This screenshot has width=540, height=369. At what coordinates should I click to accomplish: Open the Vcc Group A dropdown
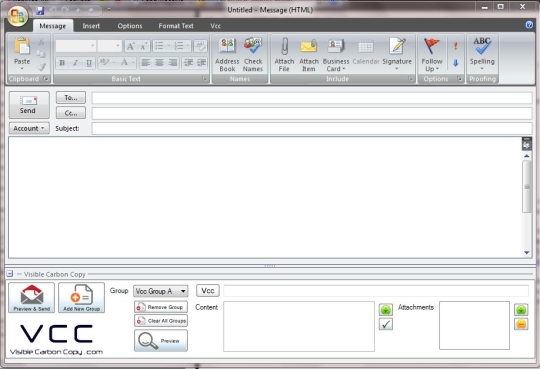tap(161, 291)
